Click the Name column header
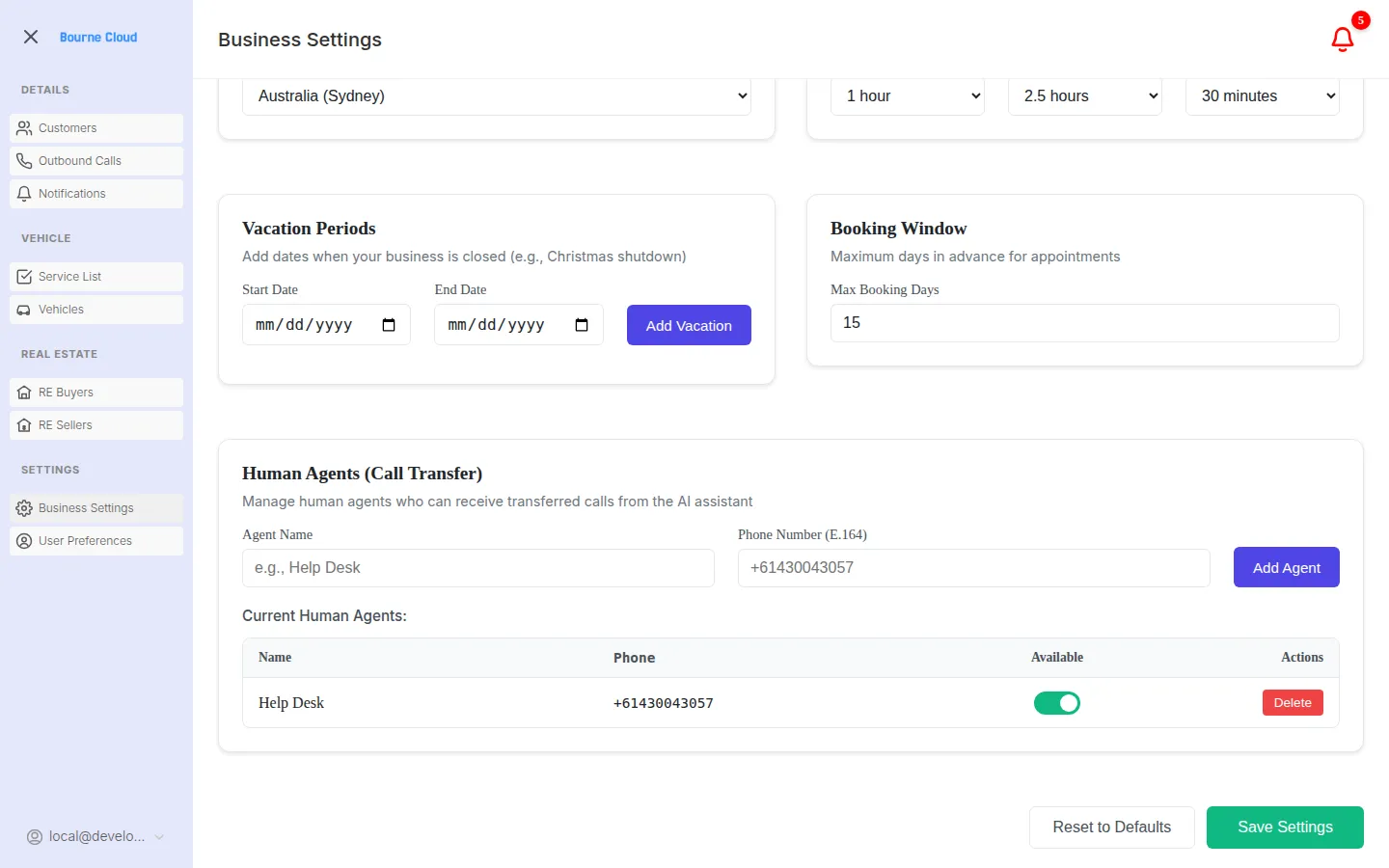 pyautogui.click(x=275, y=658)
